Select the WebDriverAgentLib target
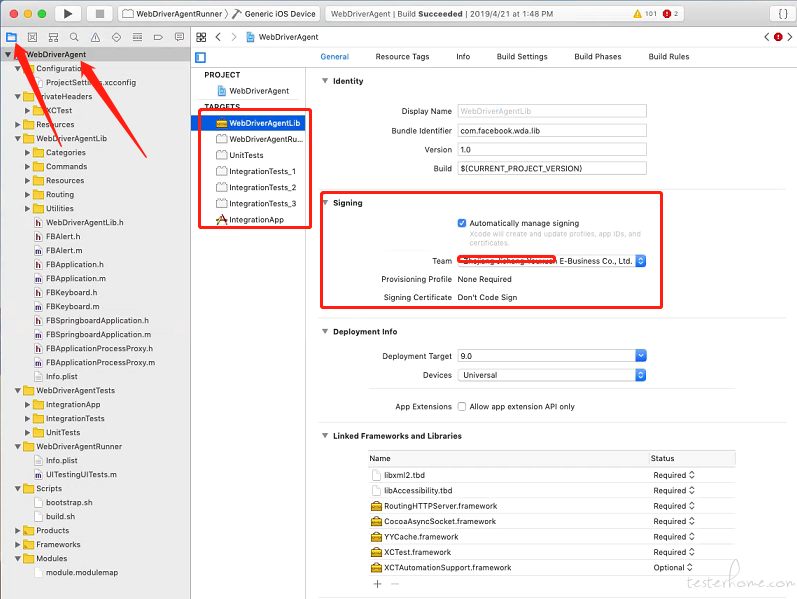 [x=250, y=123]
